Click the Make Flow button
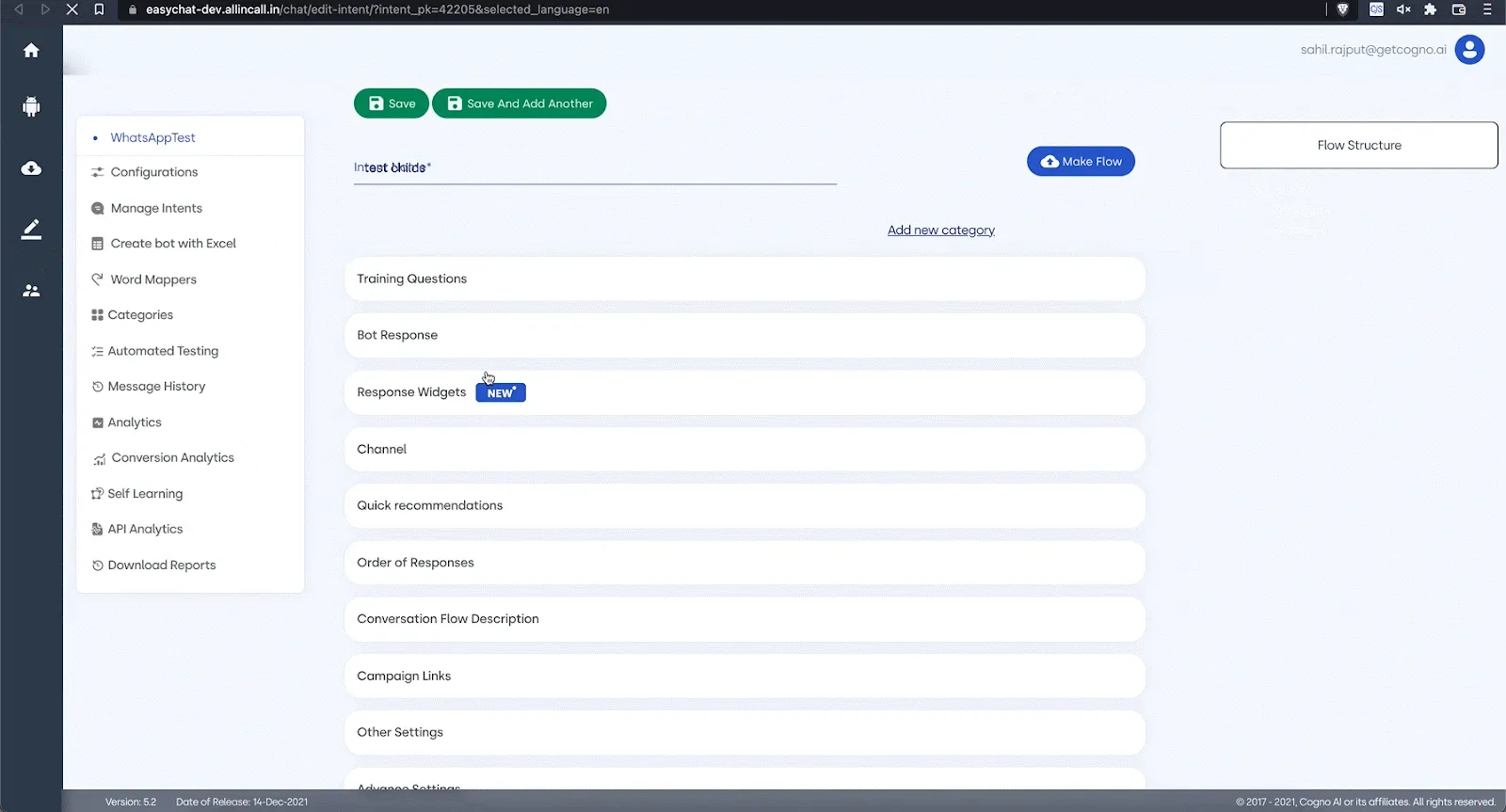 point(1081,162)
